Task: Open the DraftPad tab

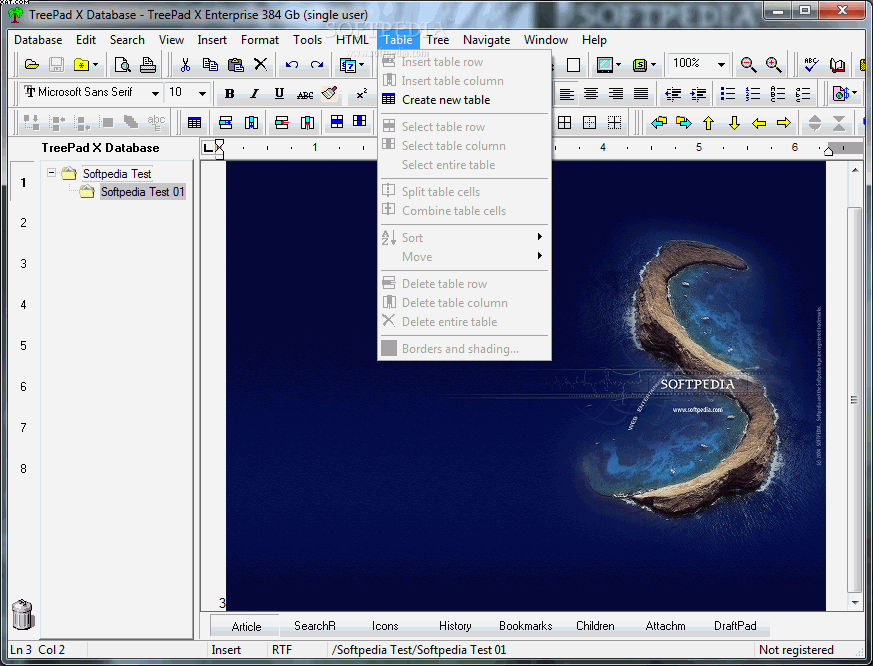Action: (735, 626)
